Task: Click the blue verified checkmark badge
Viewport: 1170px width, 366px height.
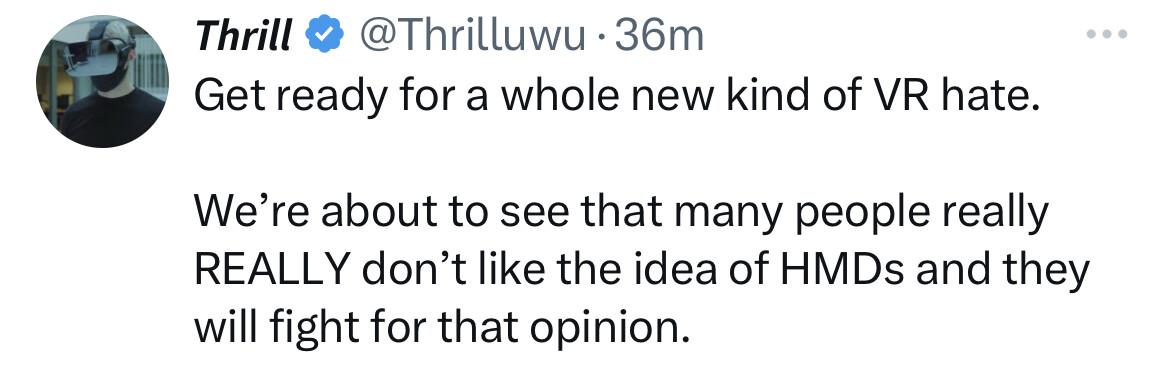Action: pos(326,35)
